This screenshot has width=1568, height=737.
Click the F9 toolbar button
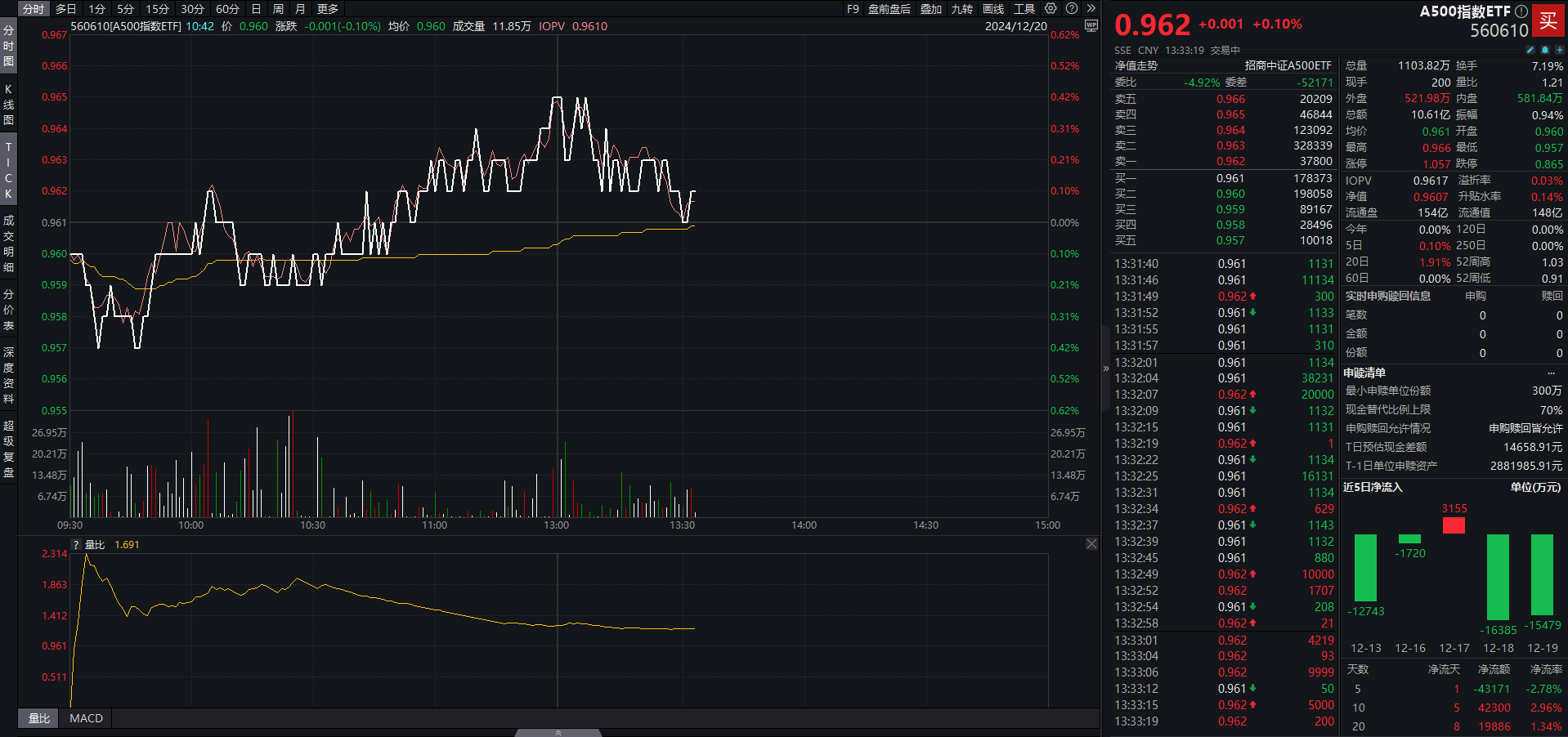[853, 9]
